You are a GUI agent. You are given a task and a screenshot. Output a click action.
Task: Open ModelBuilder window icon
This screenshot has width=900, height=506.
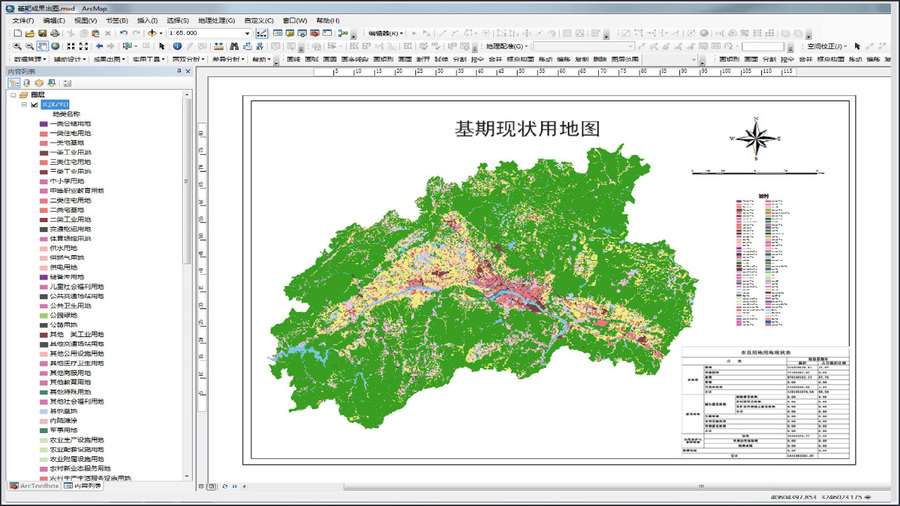pos(343,33)
